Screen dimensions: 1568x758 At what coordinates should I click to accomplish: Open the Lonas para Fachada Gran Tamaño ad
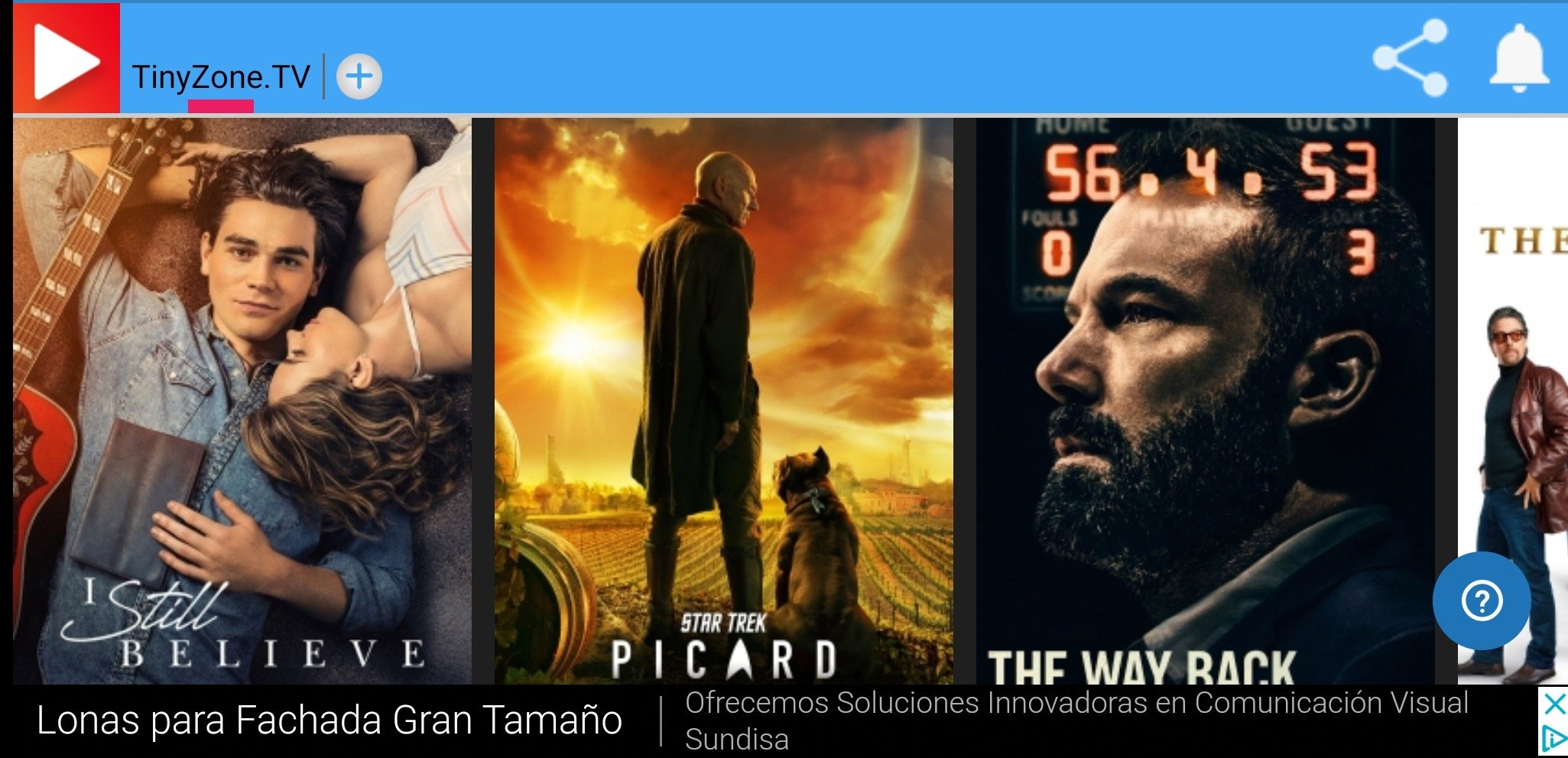pos(330,721)
